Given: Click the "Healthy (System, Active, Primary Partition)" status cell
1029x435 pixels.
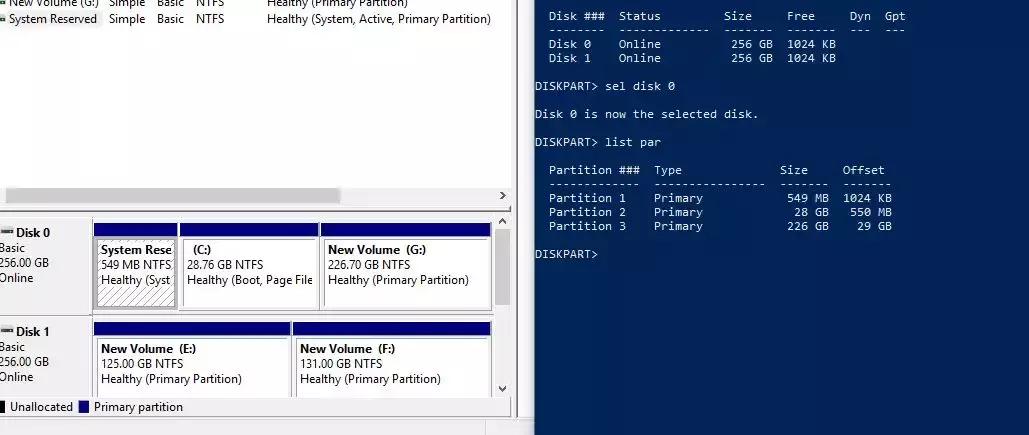Looking at the screenshot, I should coord(378,19).
